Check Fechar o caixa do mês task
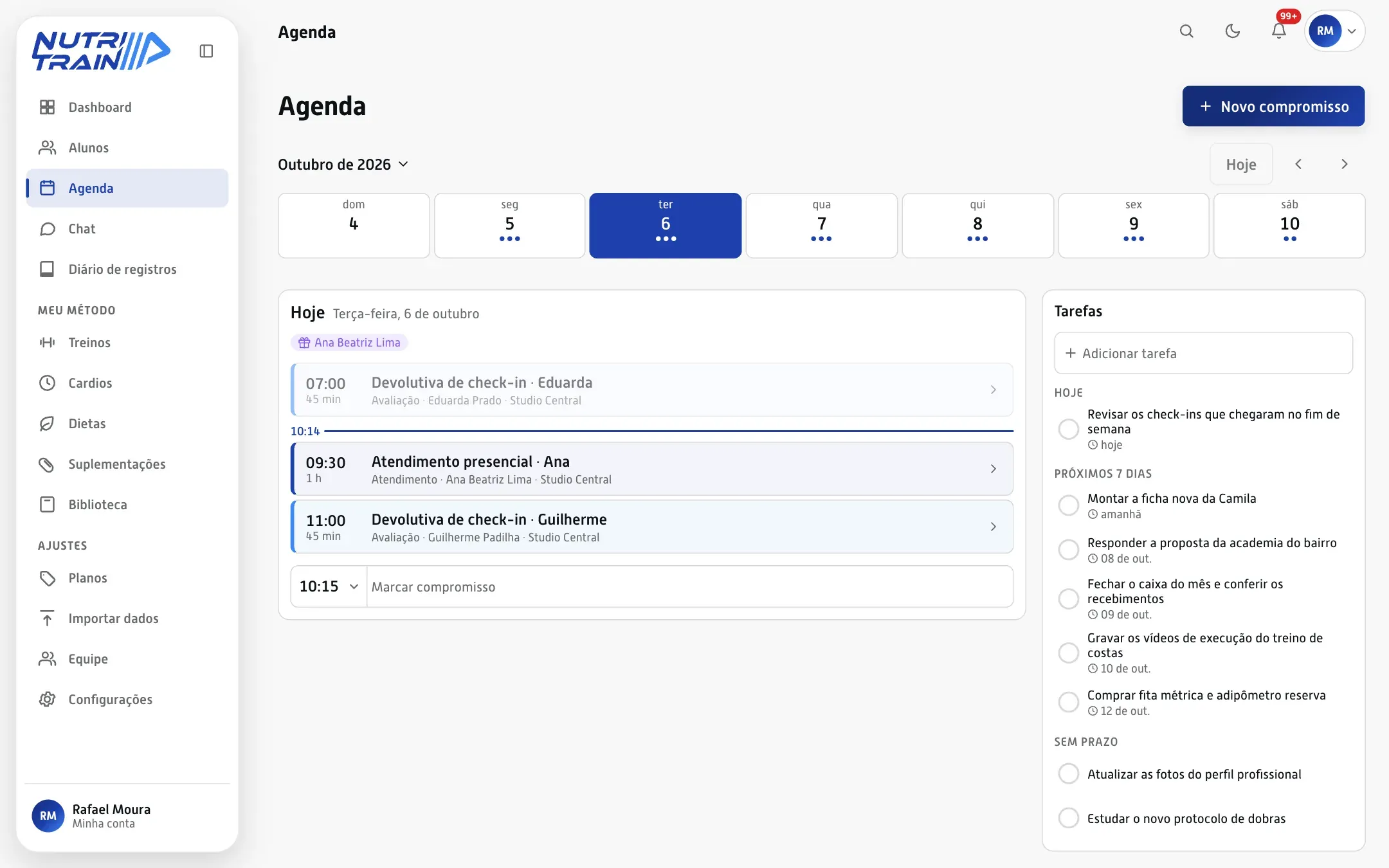1389x868 pixels. pyautogui.click(x=1069, y=599)
